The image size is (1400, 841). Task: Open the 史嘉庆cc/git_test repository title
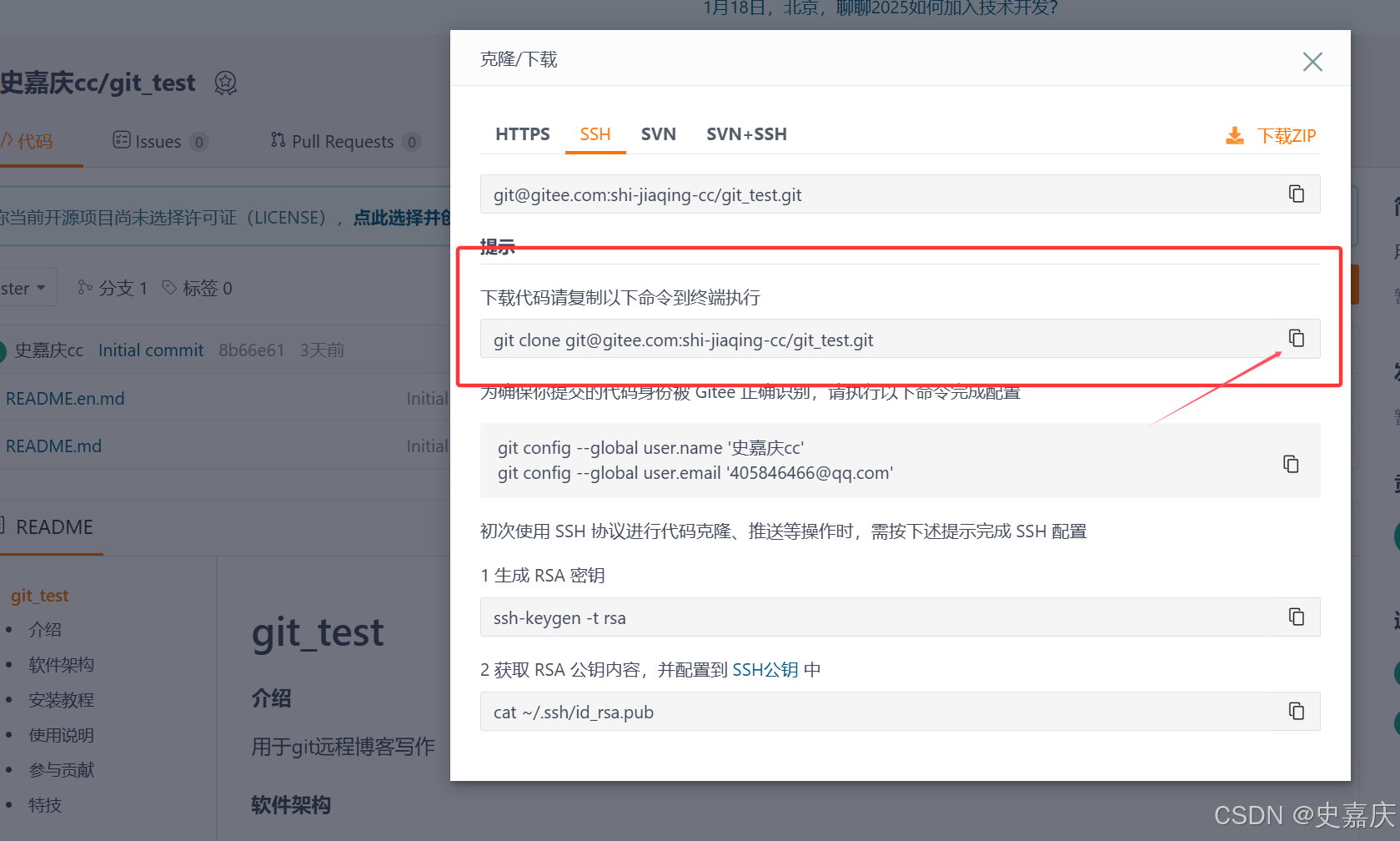coord(98,83)
